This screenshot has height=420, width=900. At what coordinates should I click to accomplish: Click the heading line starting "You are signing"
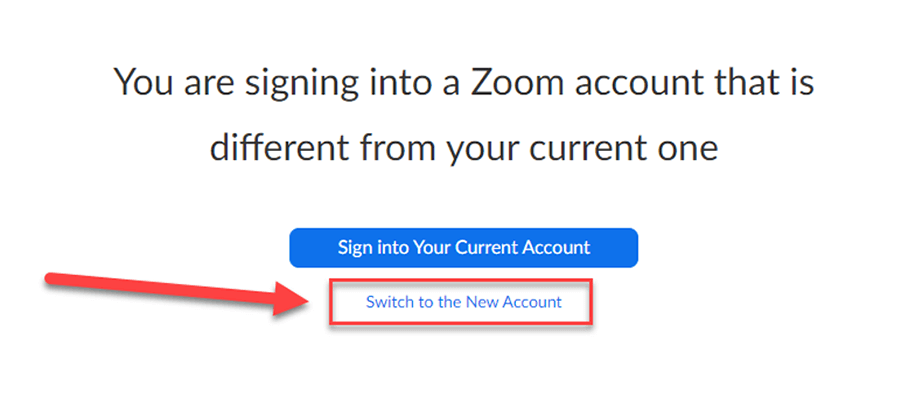point(463,82)
